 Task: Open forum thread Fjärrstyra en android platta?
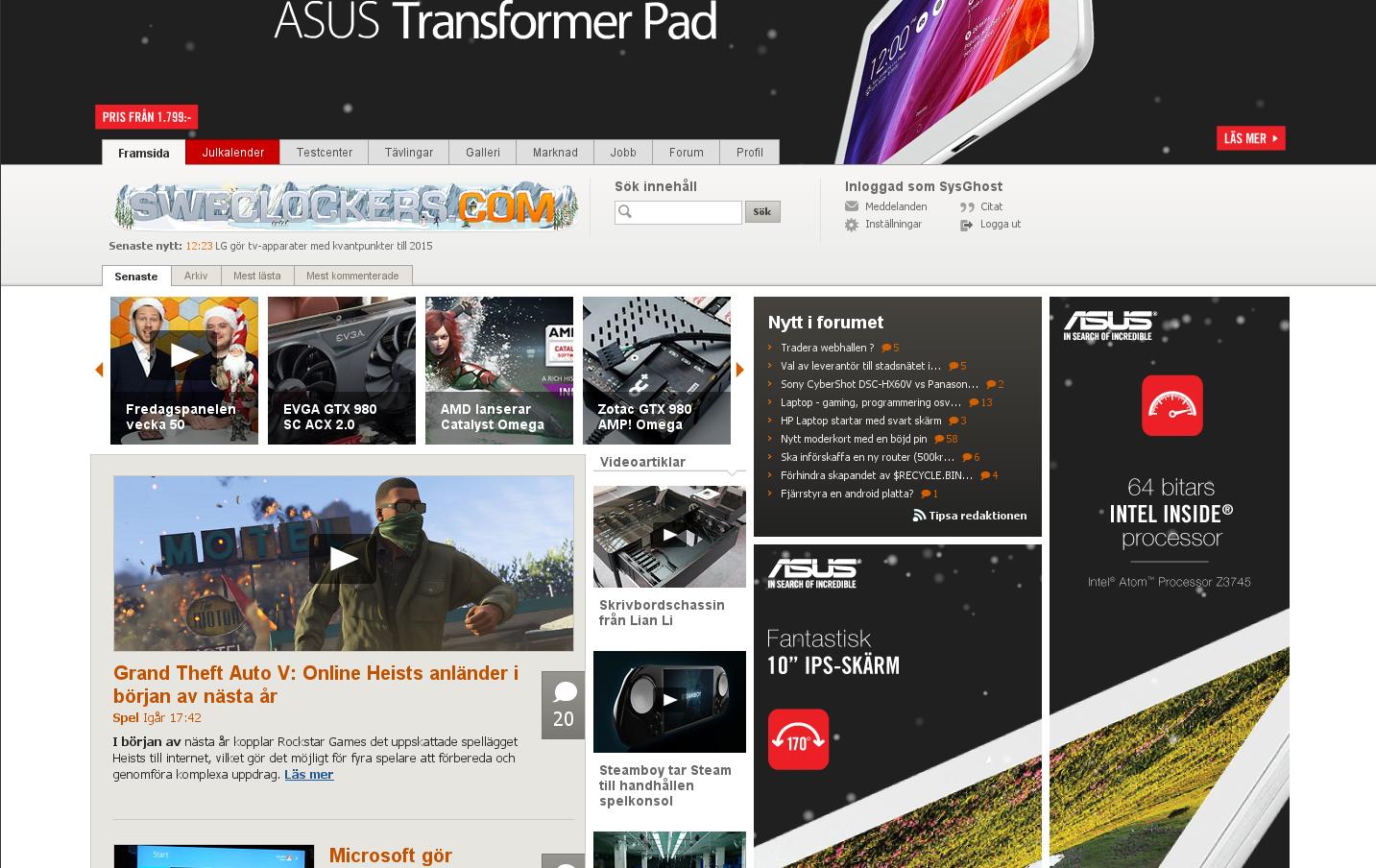click(x=847, y=494)
